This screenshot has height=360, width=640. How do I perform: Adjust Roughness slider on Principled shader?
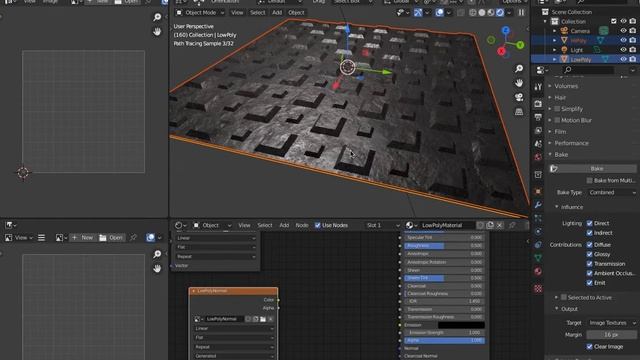coord(444,246)
